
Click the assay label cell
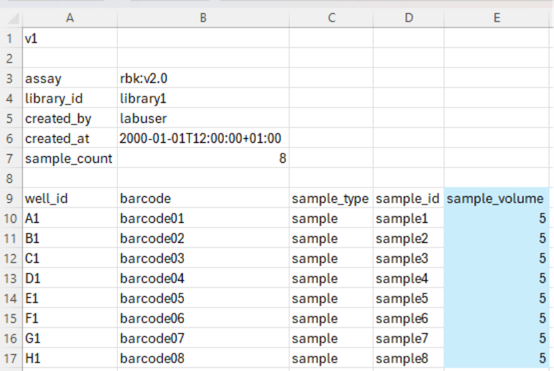click(x=70, y=78)
